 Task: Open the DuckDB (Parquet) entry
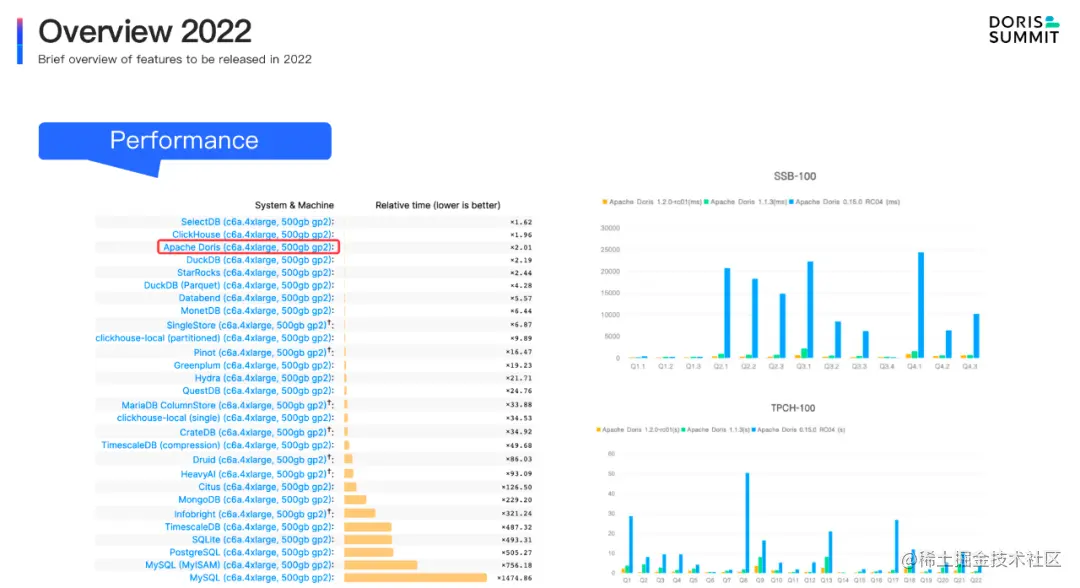coord(238,285)
